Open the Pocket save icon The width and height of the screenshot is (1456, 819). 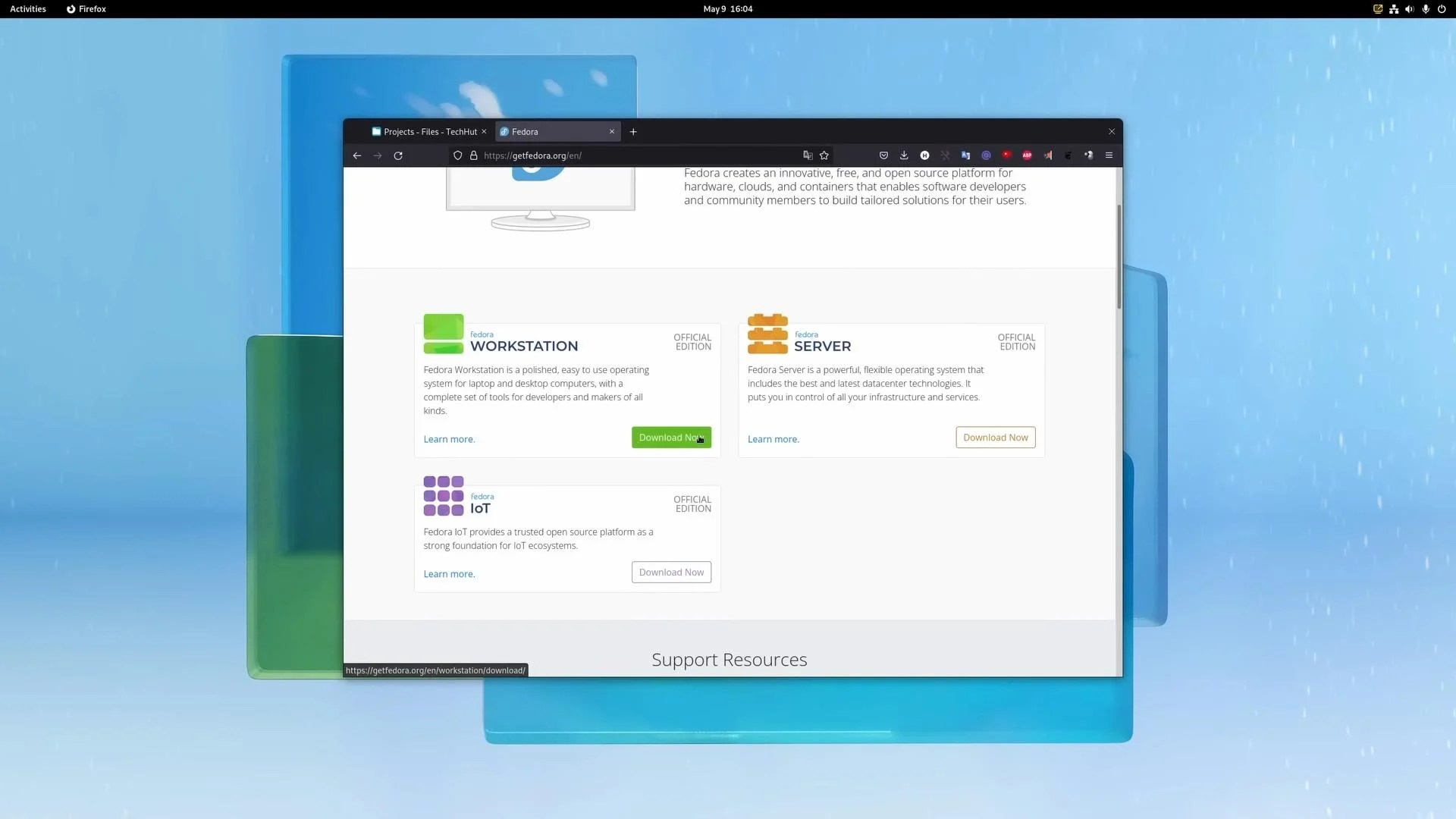tap(883, 155)
